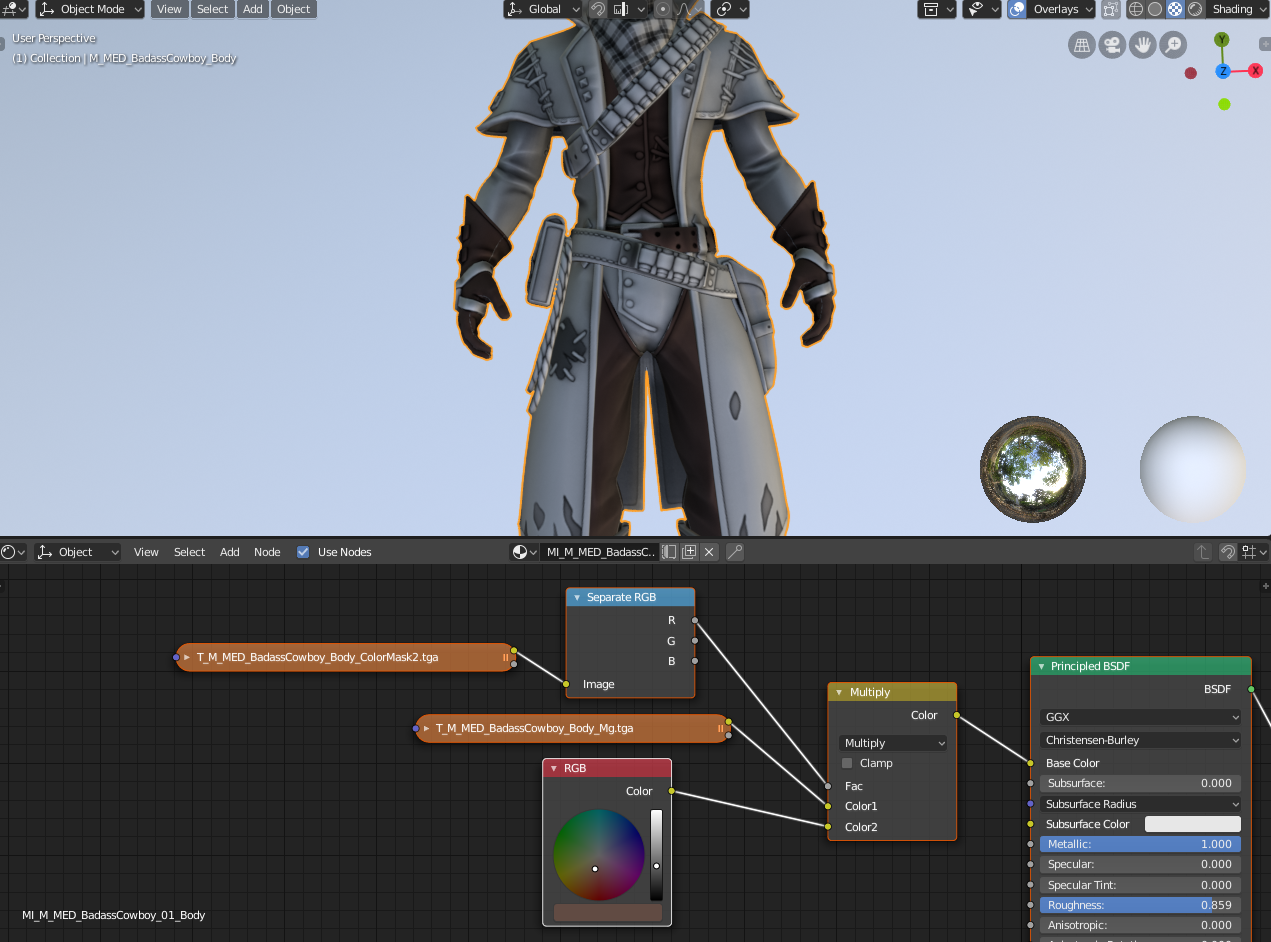
Task: Open the node snap type dropdown
Action: point(1254,552)
